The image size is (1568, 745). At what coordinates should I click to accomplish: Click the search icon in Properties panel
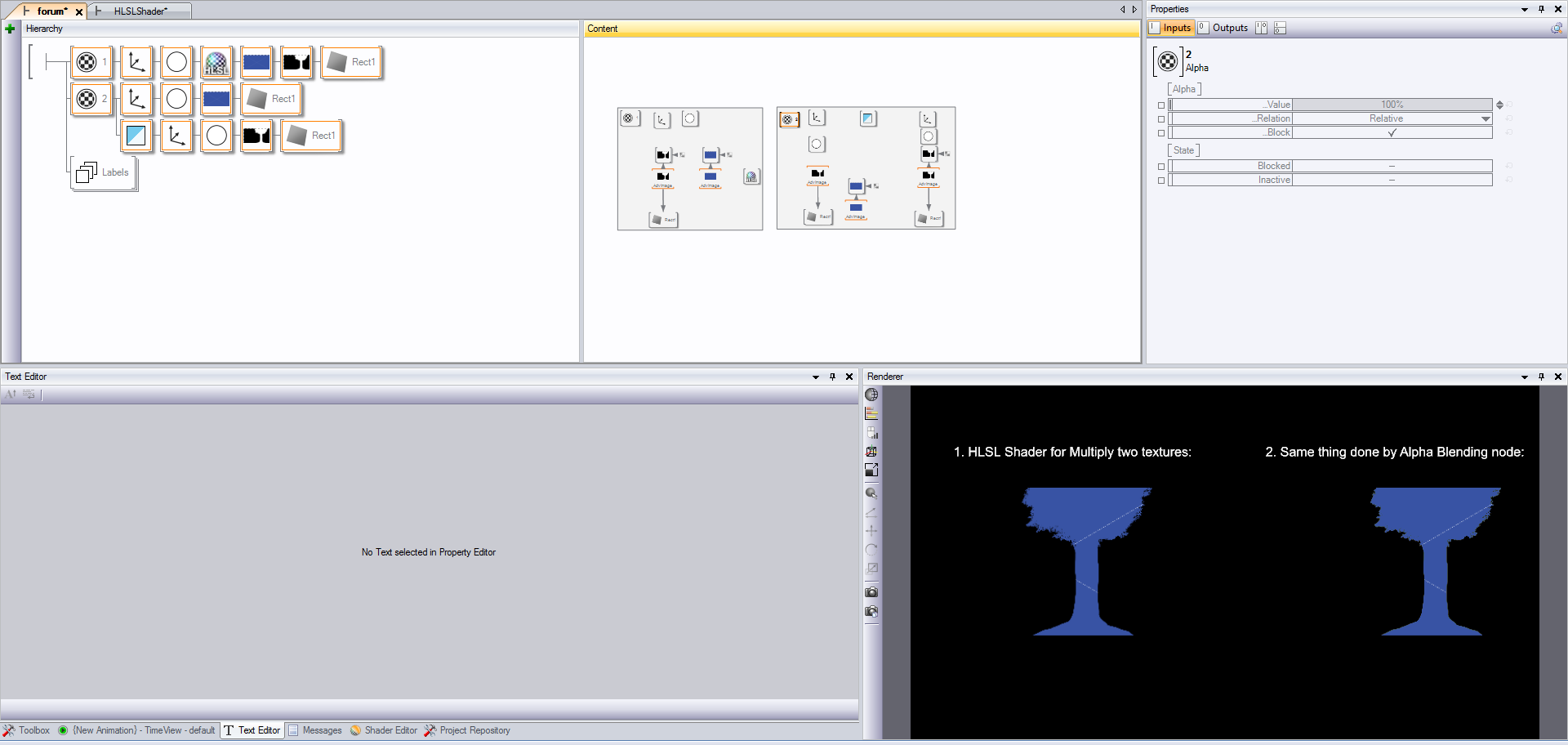(1557, 29)
